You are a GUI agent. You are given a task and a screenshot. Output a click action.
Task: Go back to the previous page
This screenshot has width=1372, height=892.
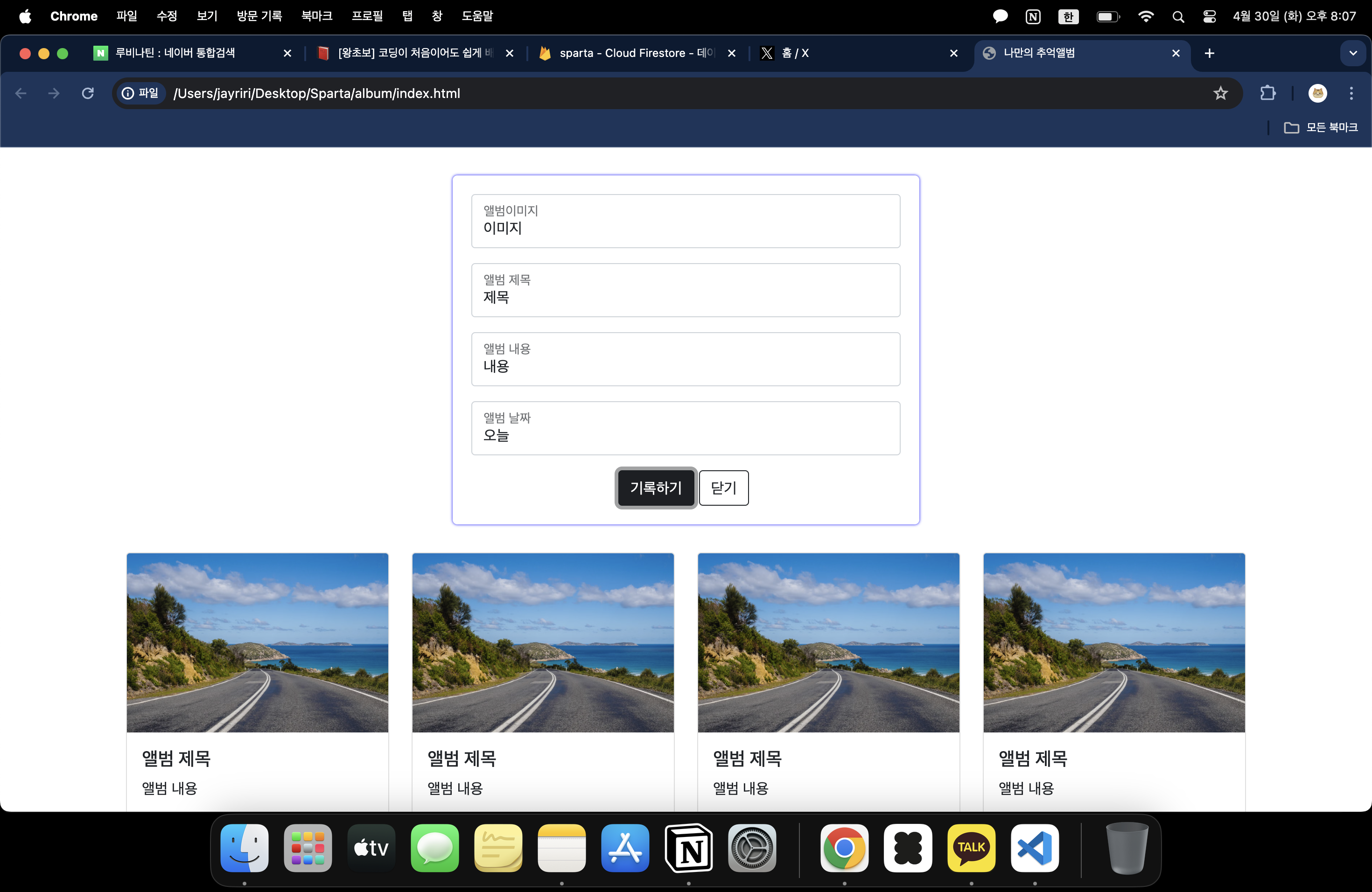coord(21,93)
